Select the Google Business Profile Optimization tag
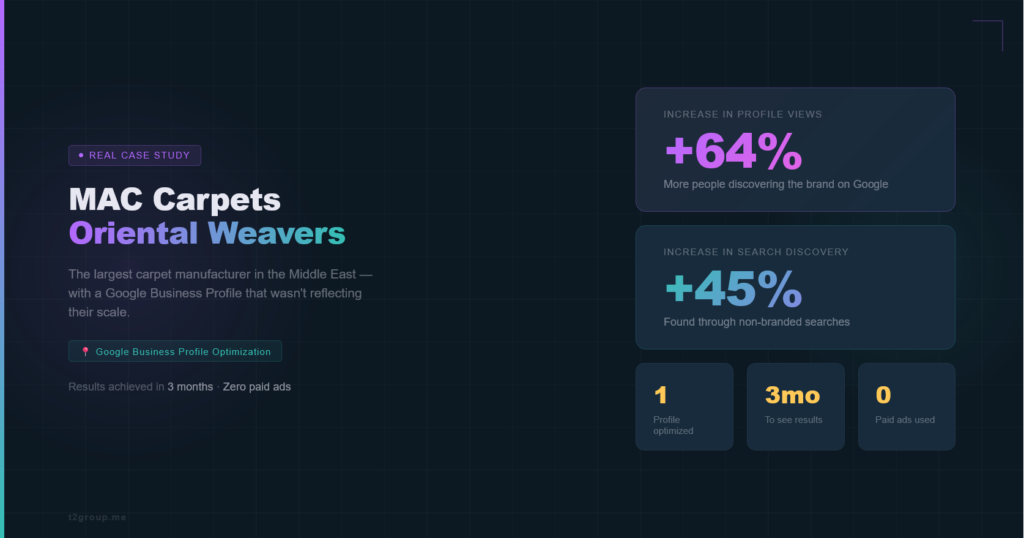Viewport: 1024px width, 538px height. click(x=175, y=352)
